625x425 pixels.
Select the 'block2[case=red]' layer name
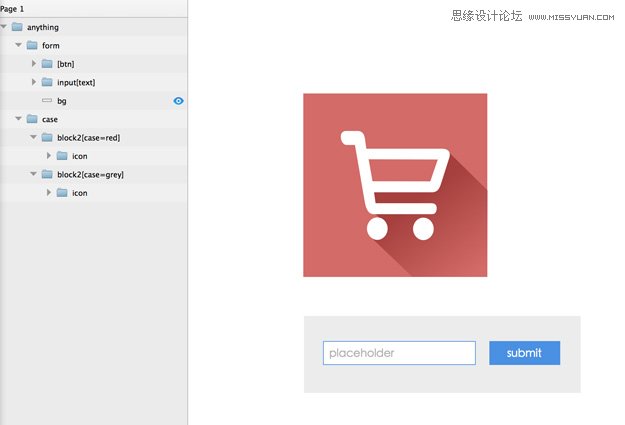click(88, 138)
